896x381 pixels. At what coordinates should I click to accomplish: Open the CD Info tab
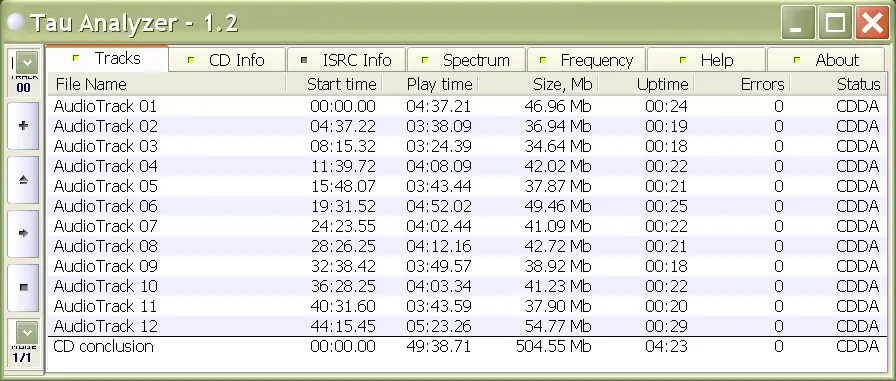click(227, 60)
